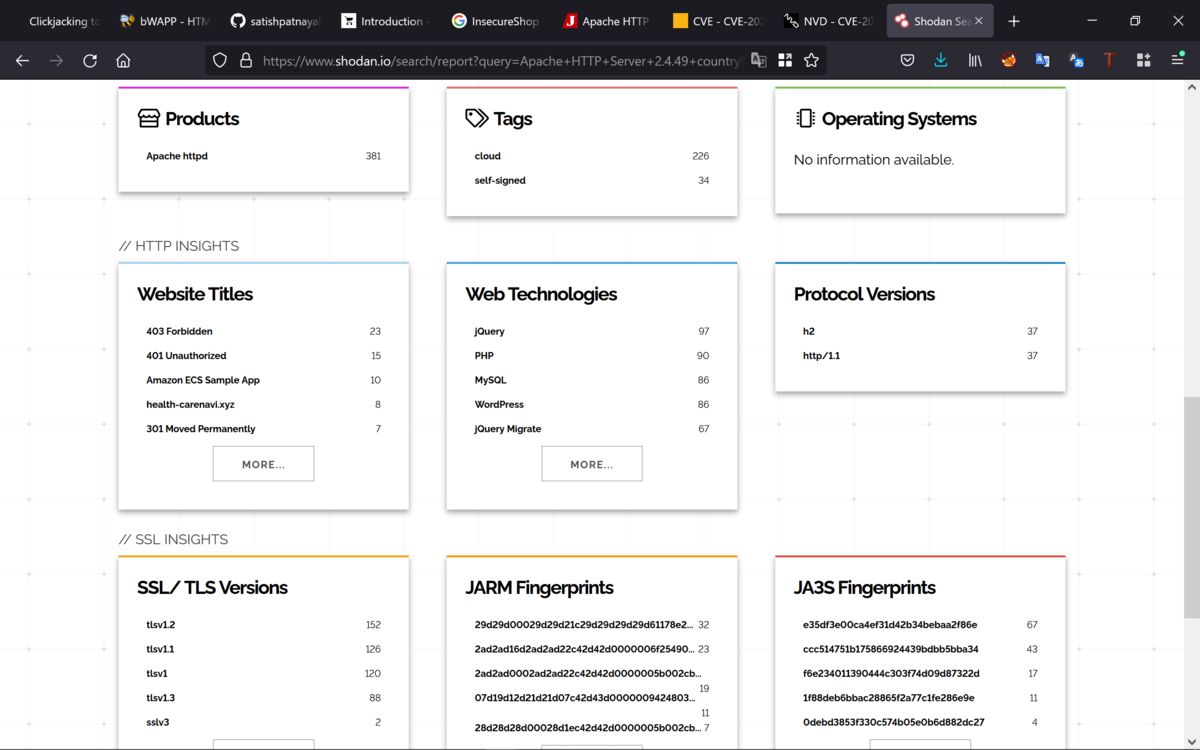Click MORE under Web Technologies
The image size is (1200, 750).
coord(592,464)
